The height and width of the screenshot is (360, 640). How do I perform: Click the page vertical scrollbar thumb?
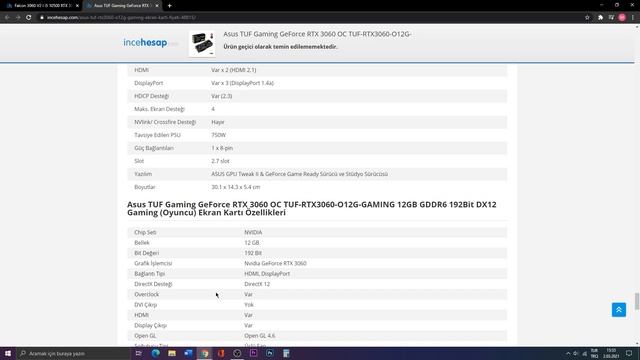(x=637, y=301)
